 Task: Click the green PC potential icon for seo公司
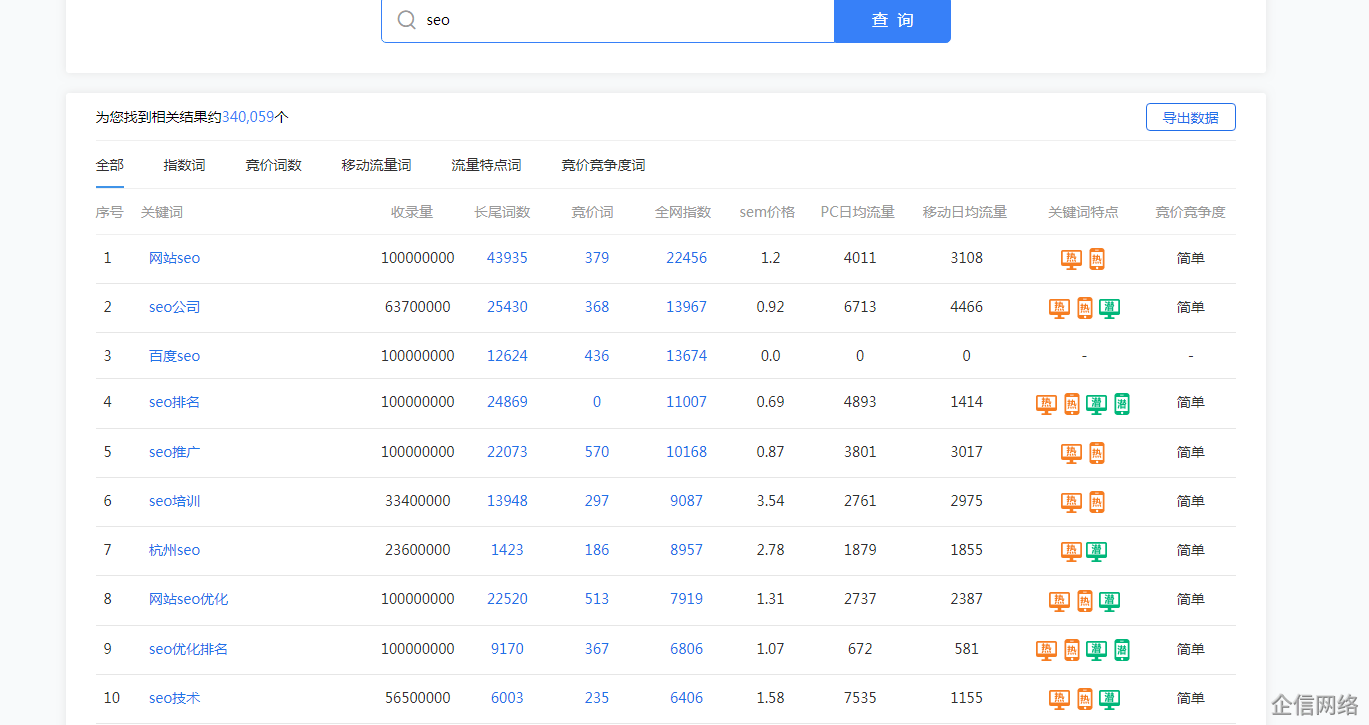(1109, 308)
